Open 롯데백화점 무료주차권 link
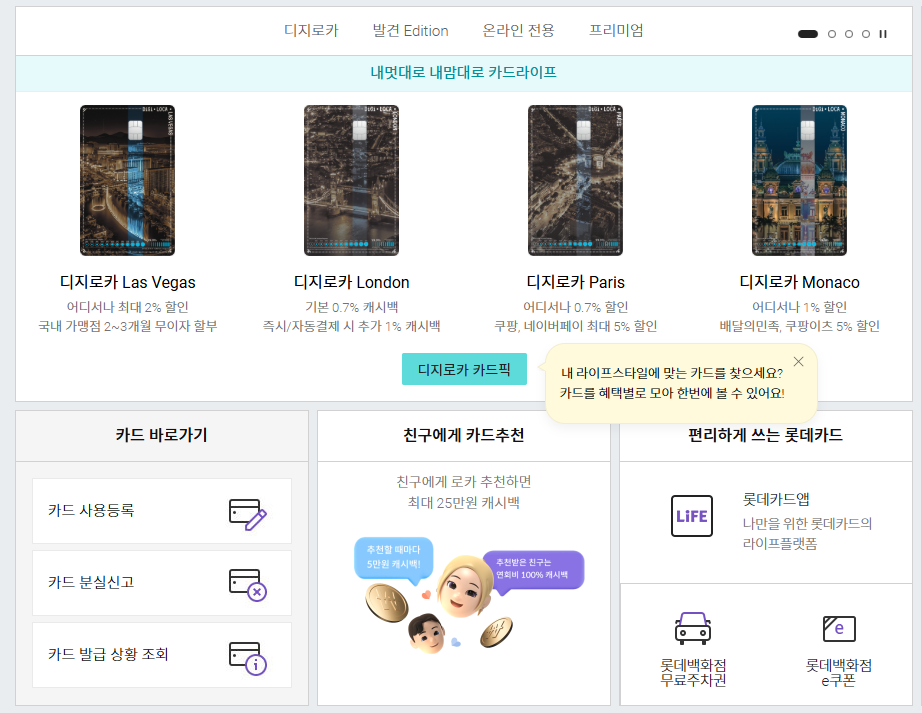 point(693,672)
